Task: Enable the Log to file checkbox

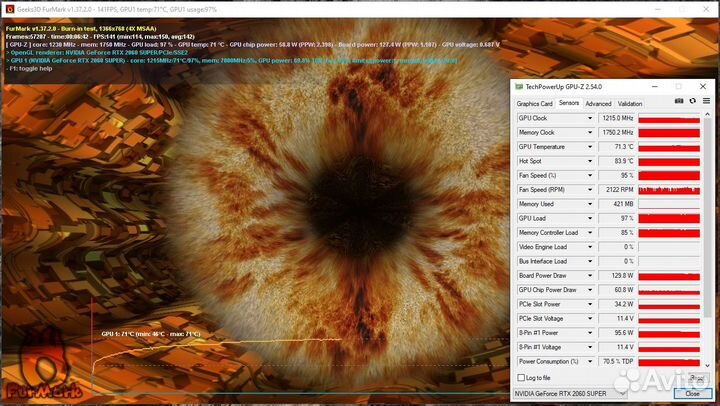Action: 521,377
